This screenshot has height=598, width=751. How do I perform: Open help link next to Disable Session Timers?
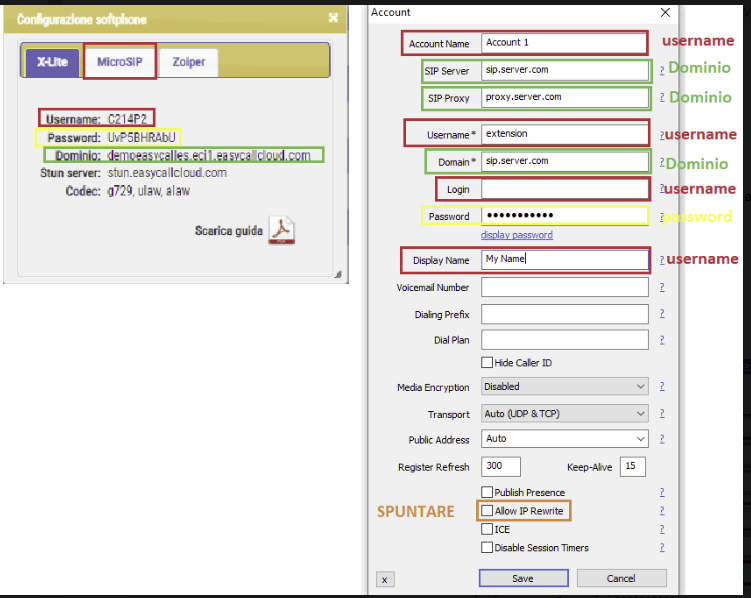point(662,547)
